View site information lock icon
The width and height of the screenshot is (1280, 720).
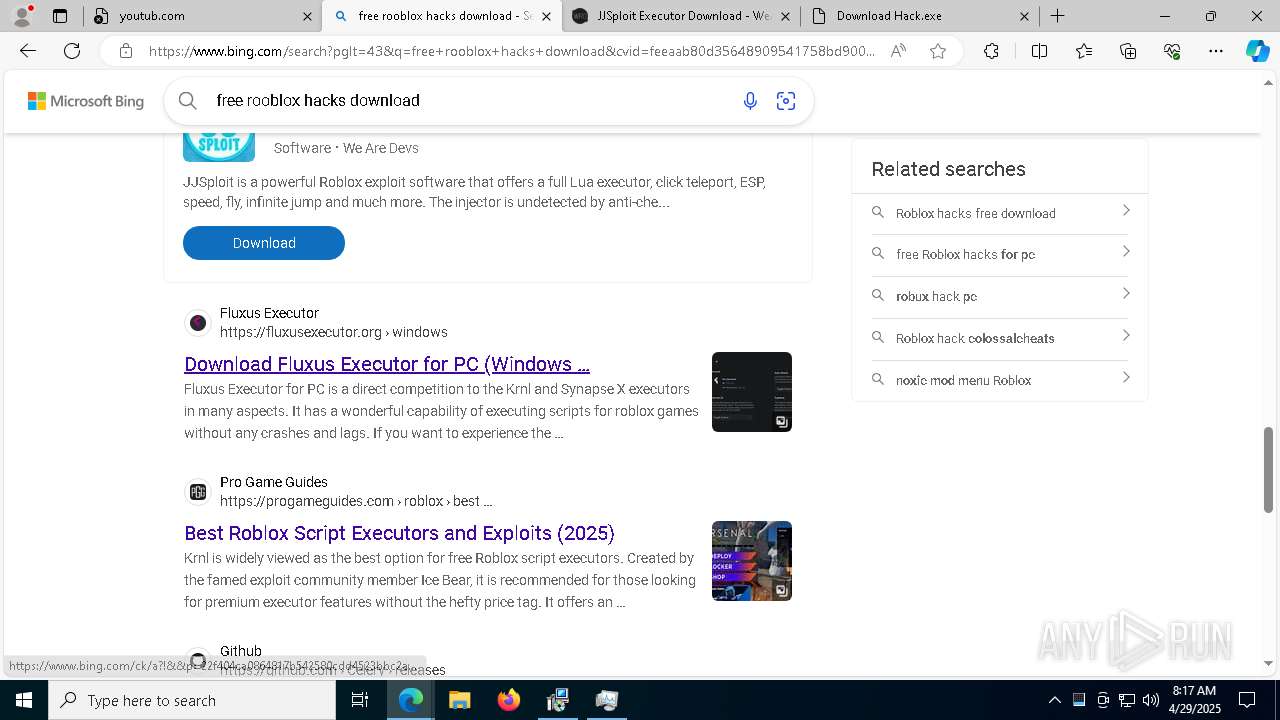tap(126, 51)
